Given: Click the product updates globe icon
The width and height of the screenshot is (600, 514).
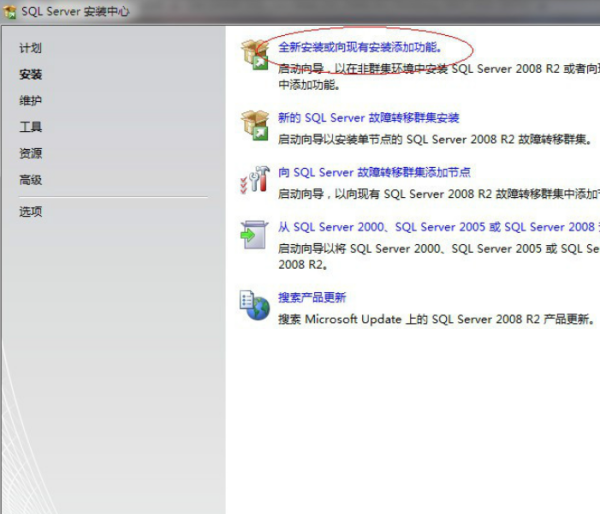Looking at the screenshot, I should (254, 305).
